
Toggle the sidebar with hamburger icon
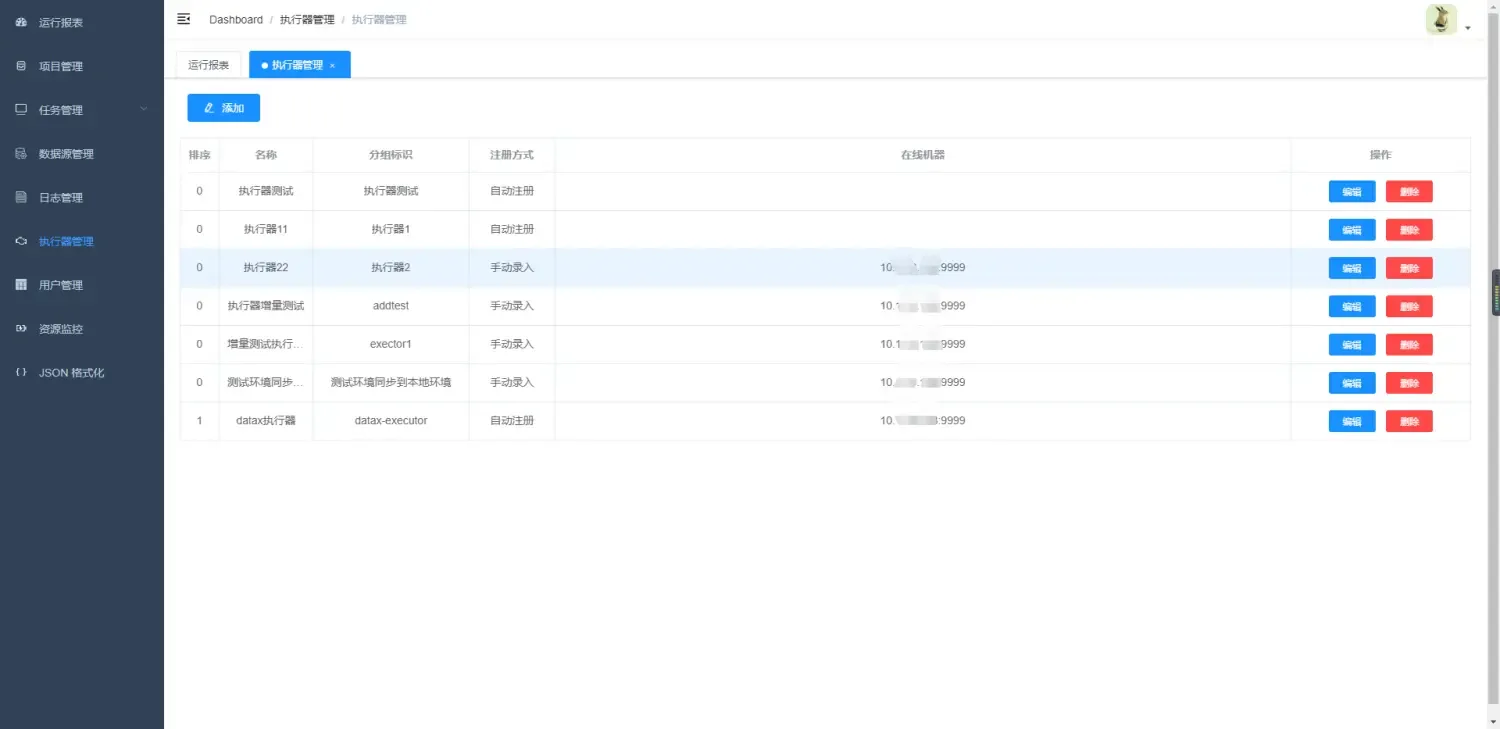tap(182, 18)
